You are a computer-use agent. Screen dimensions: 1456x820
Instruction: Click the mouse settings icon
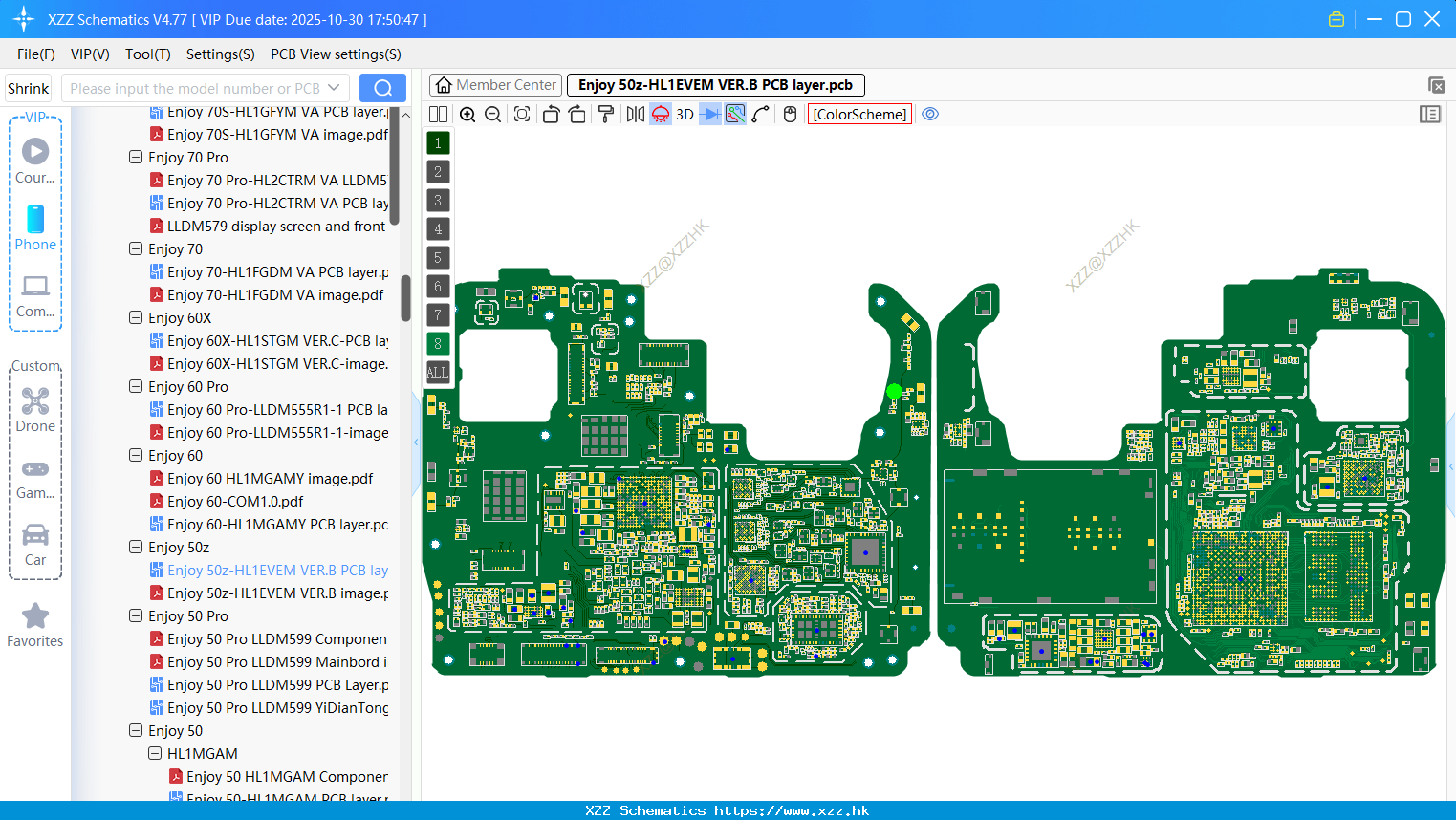coord(790,114)
